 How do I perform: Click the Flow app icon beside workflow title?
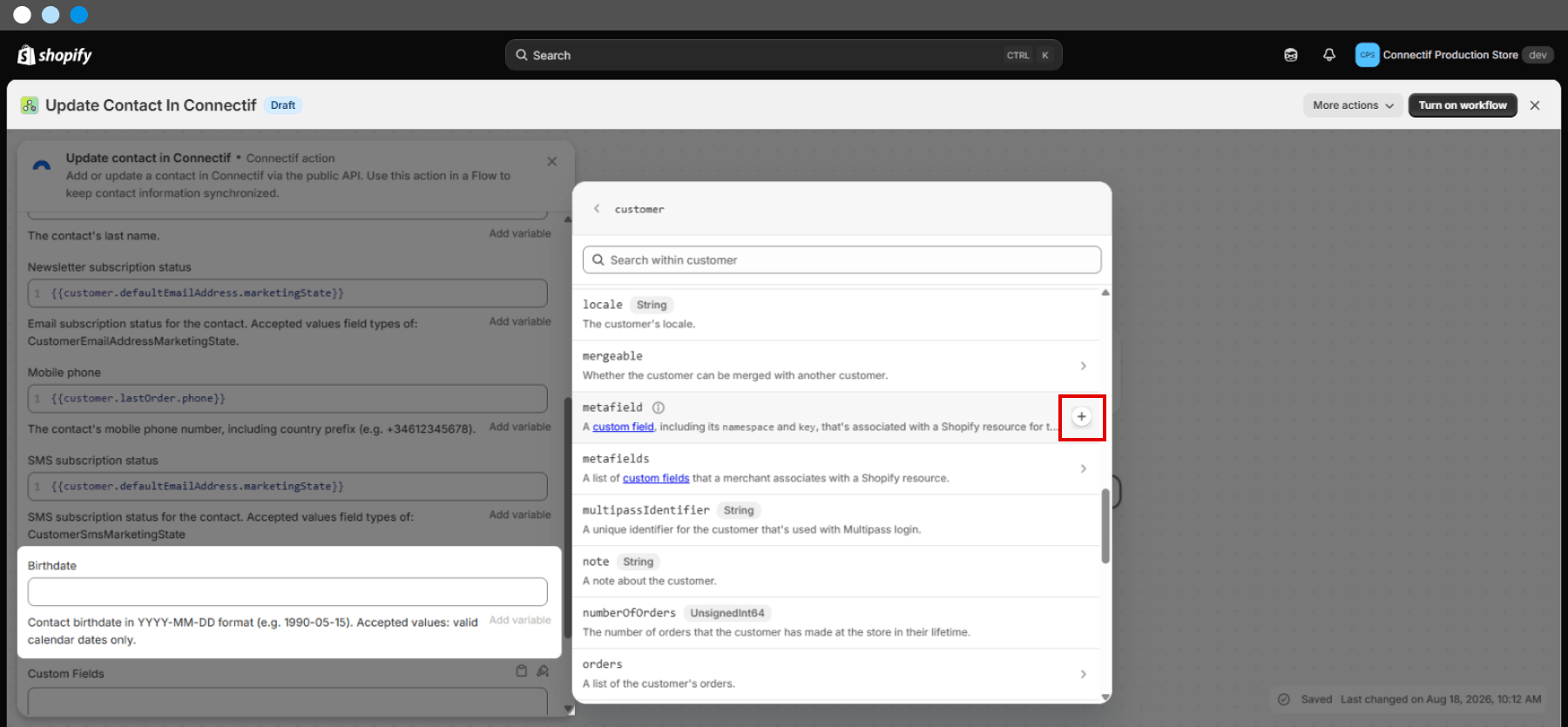pos(30,105)
